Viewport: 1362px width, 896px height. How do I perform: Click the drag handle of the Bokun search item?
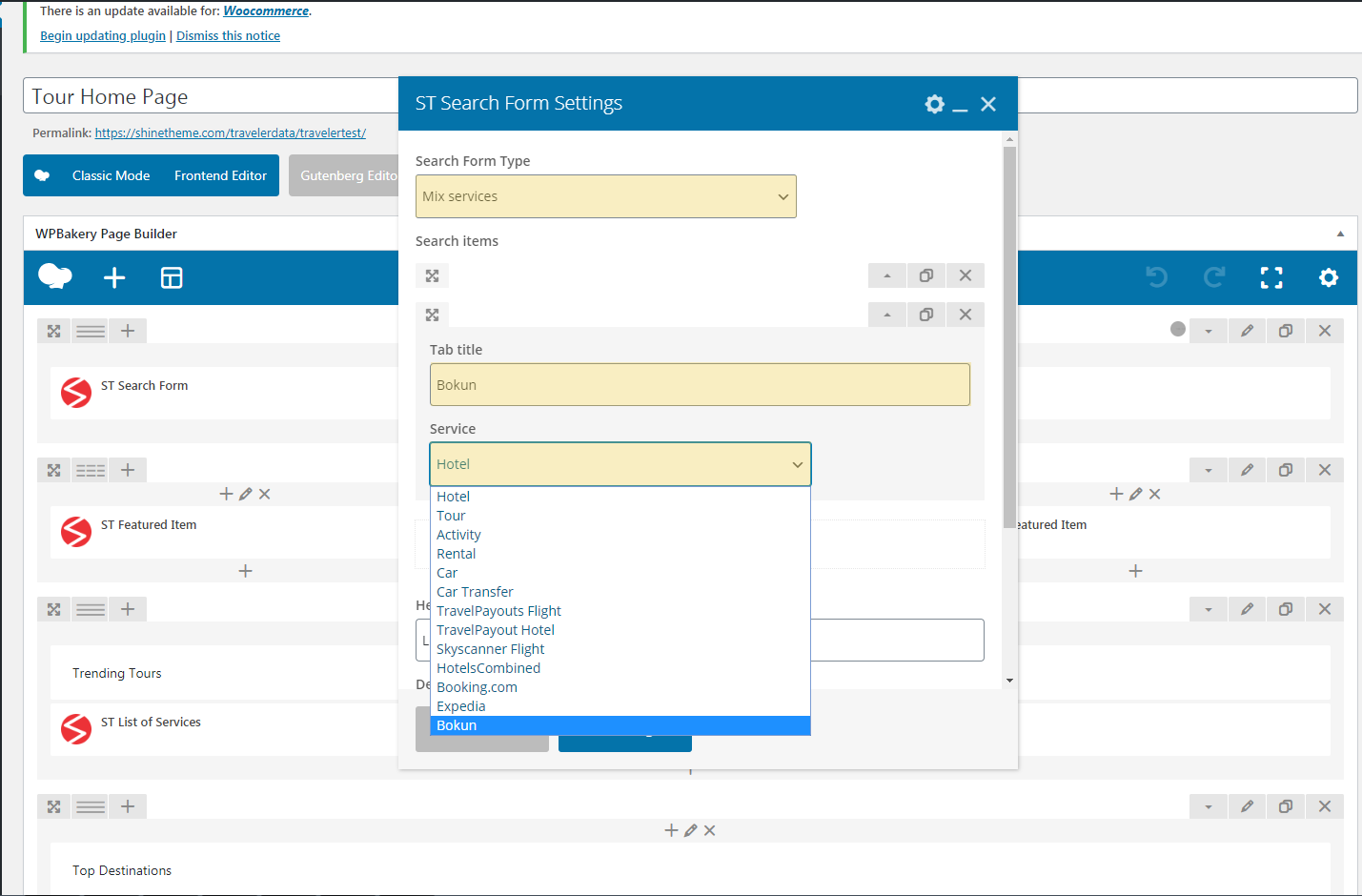tap(432, 315)
